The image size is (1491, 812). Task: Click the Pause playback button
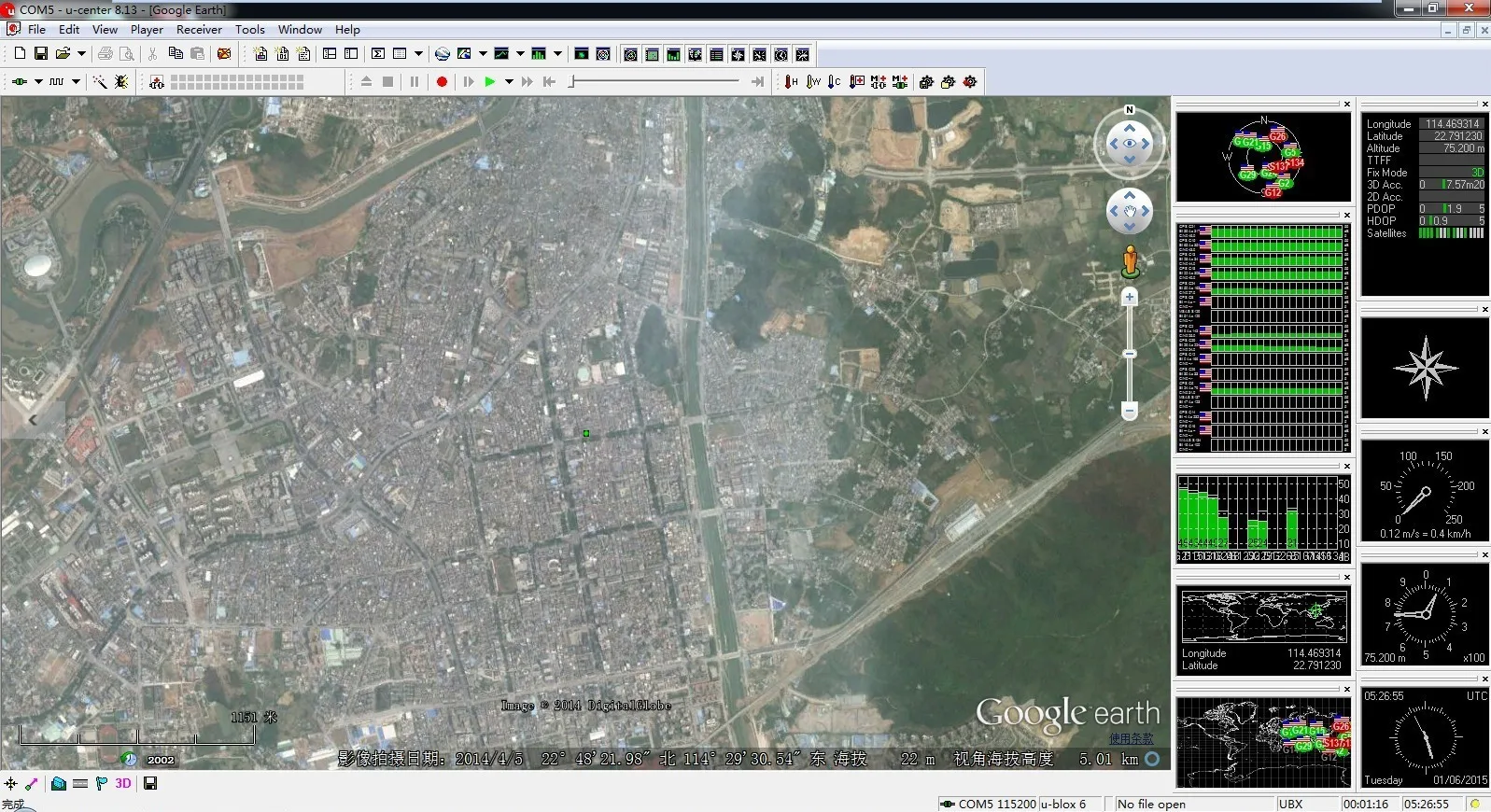415,82
